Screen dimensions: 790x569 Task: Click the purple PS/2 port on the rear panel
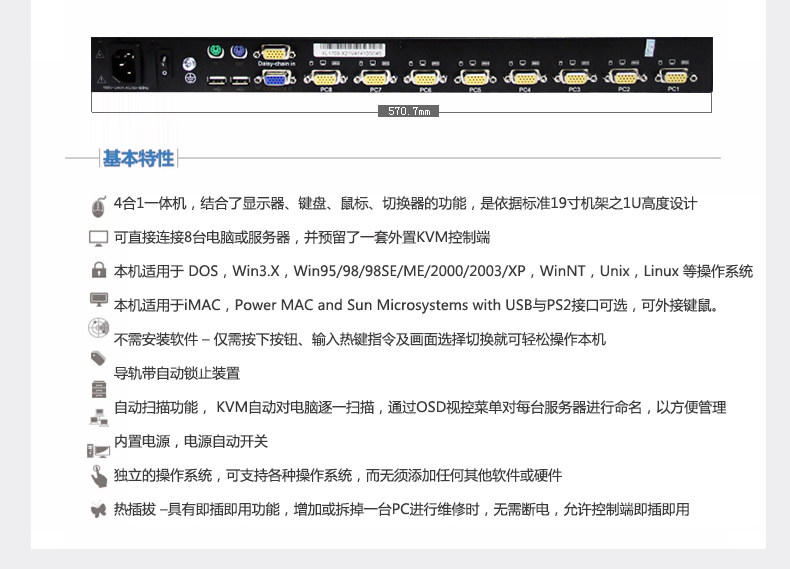pyautogui.click(x=239, y=51)
